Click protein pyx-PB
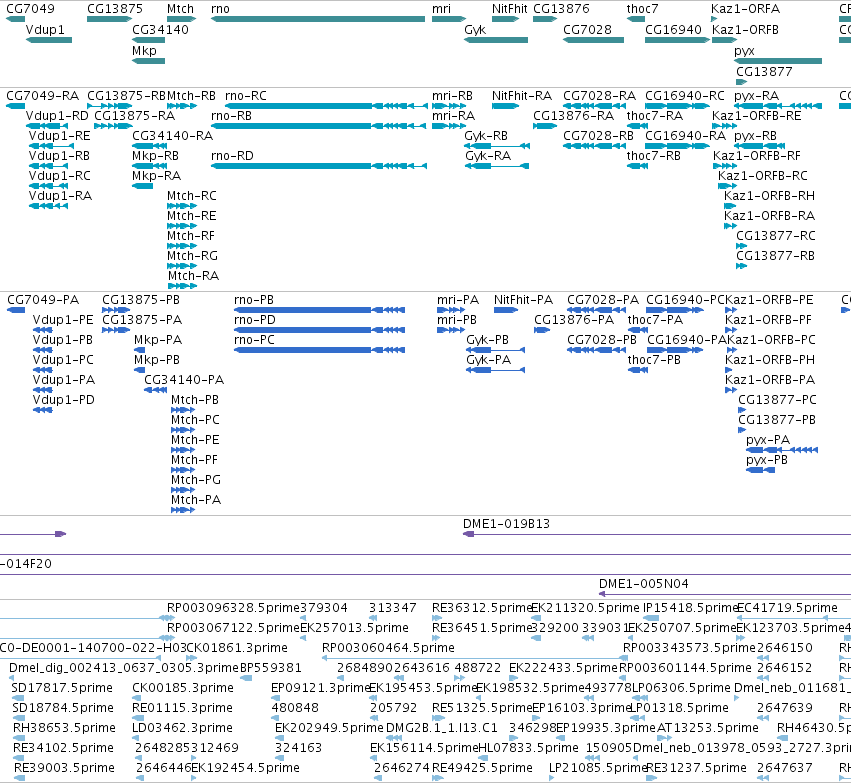 [x=760, y=470]
